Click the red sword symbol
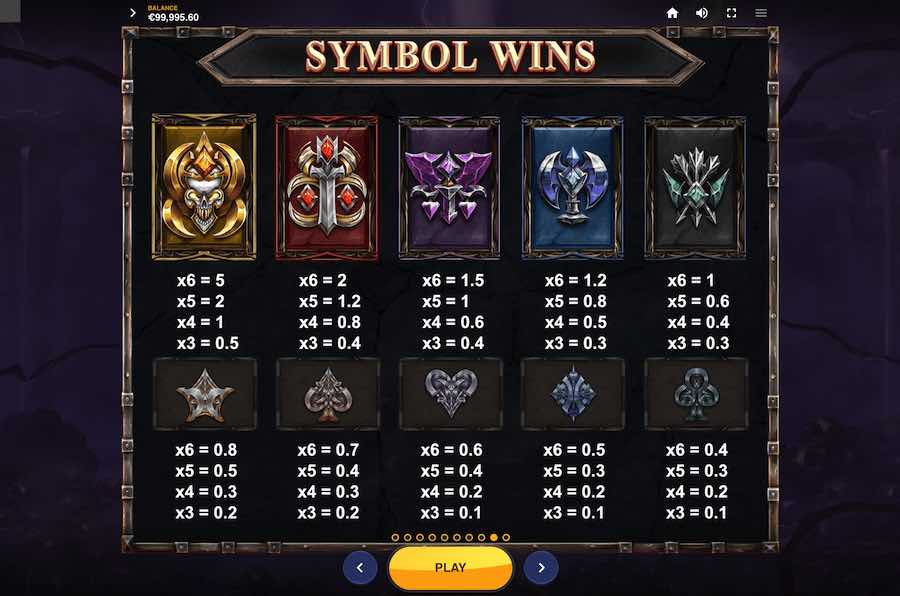 pyautogui.click(x=327, y=187)
